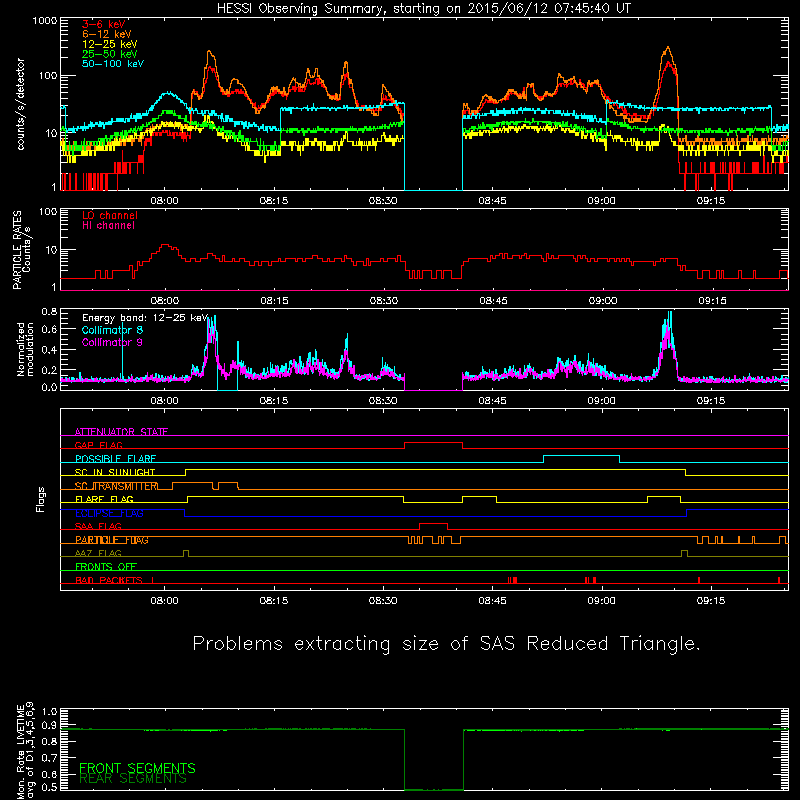Viewport: 800px width, 800px height.
Task: Click the 'SC TRANSMITTER' flag label
Action: coord(116,486)
